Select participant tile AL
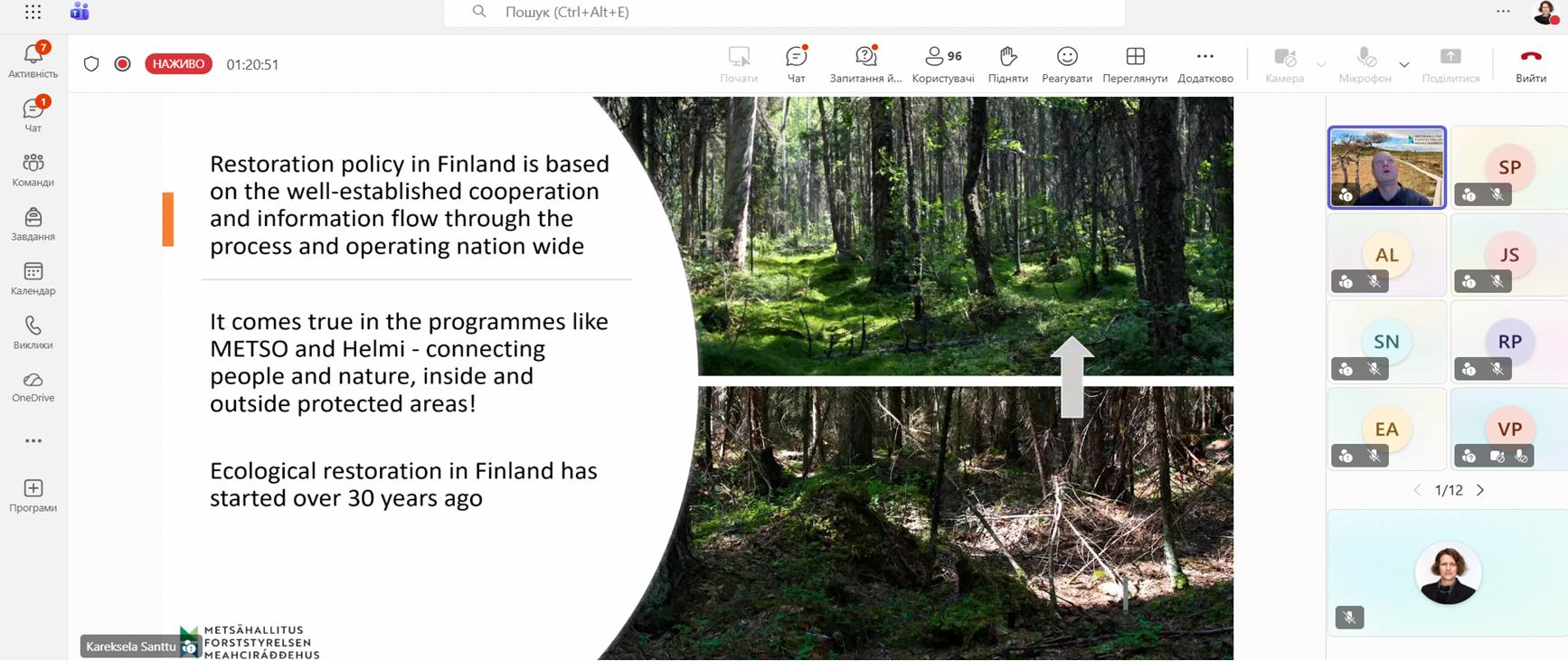Viewport: 1568px width, 661px height. (x=1386, y=255)
